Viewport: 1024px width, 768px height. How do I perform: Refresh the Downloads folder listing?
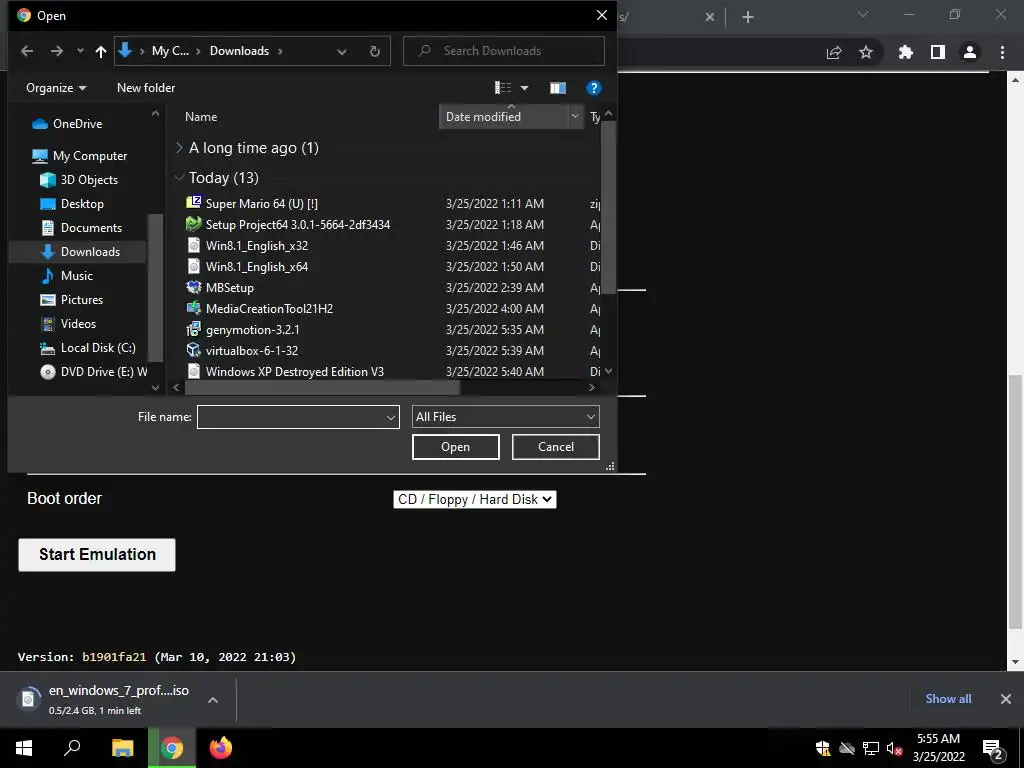pyautogui.click(x=374, y=51)
